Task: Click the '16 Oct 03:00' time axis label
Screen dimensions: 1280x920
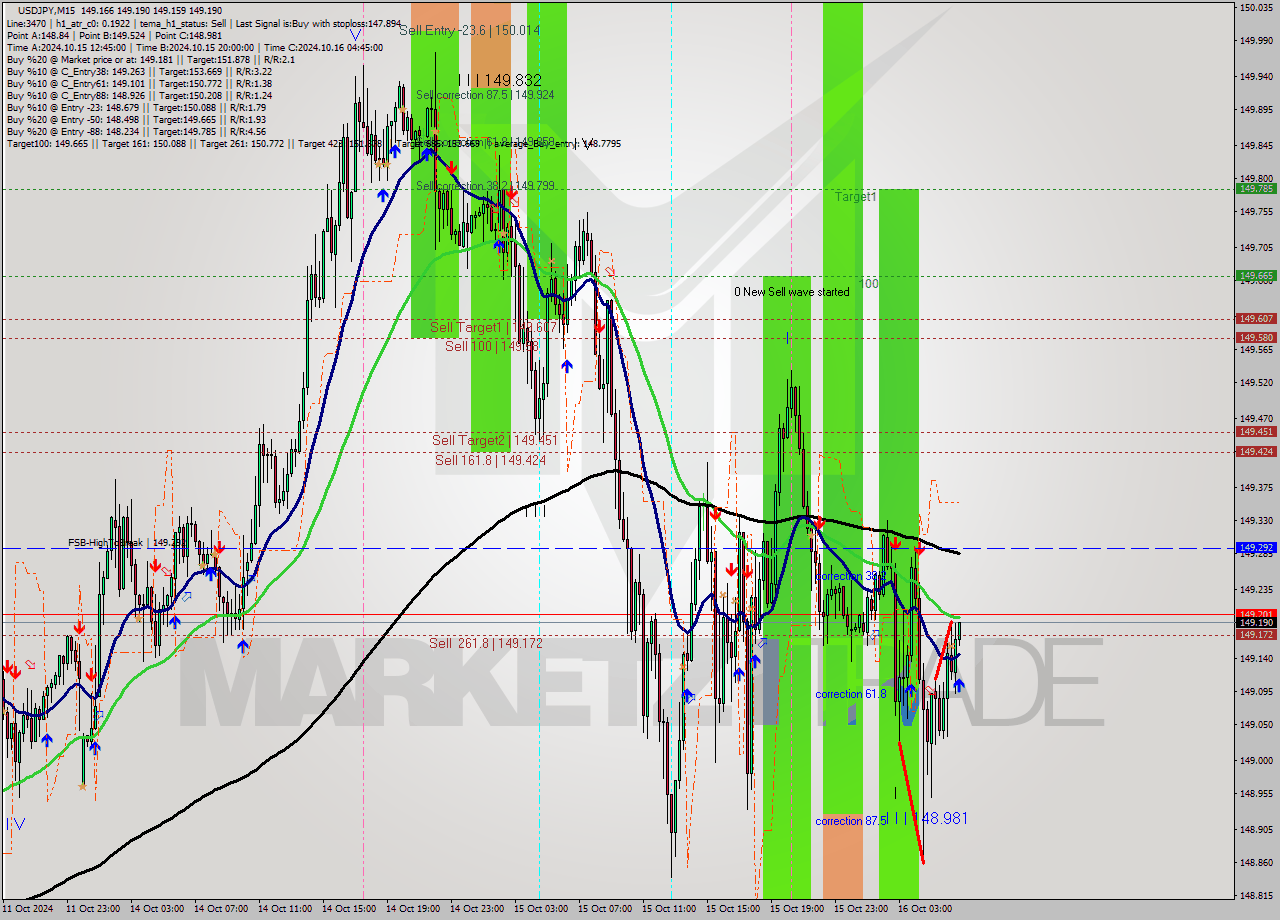Action: point(924,909)
